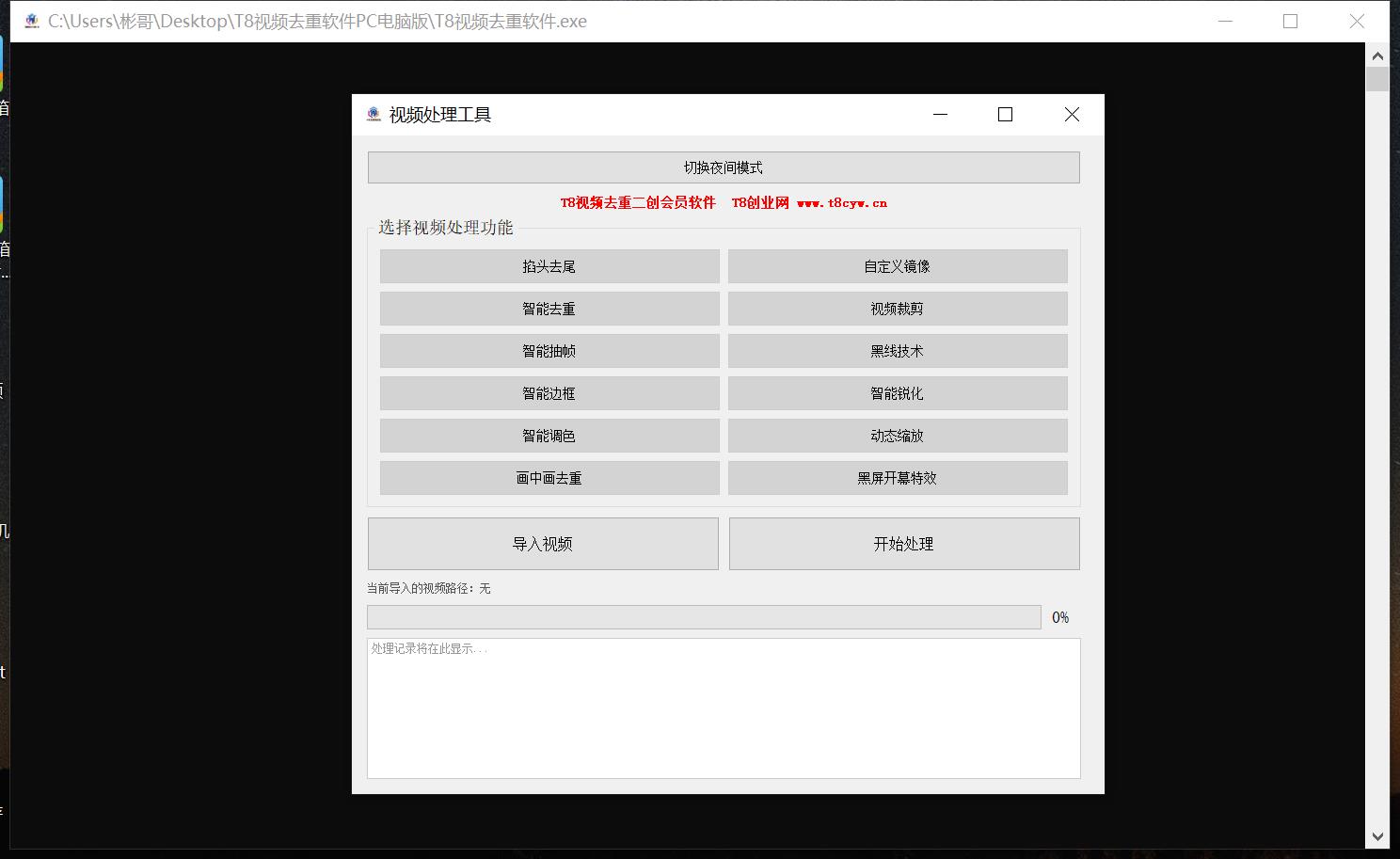
Task: Choose 画中画去重 function
Action: (x=549, y=478)
